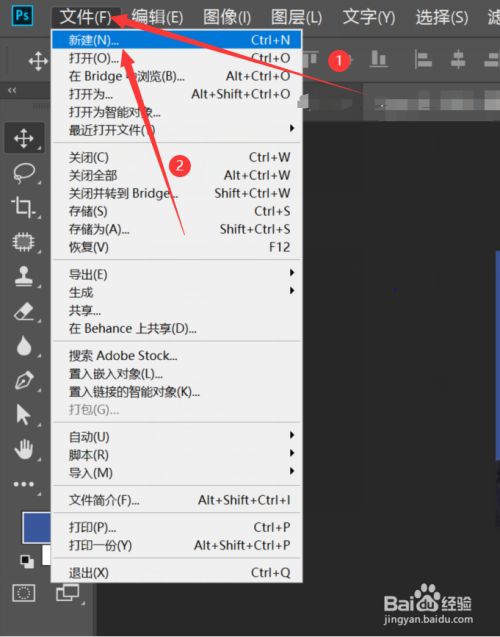Choose 文件简介(F)... menu item
Image resolution: width=500 pixels, height=637 pixels.
point(177,500)
